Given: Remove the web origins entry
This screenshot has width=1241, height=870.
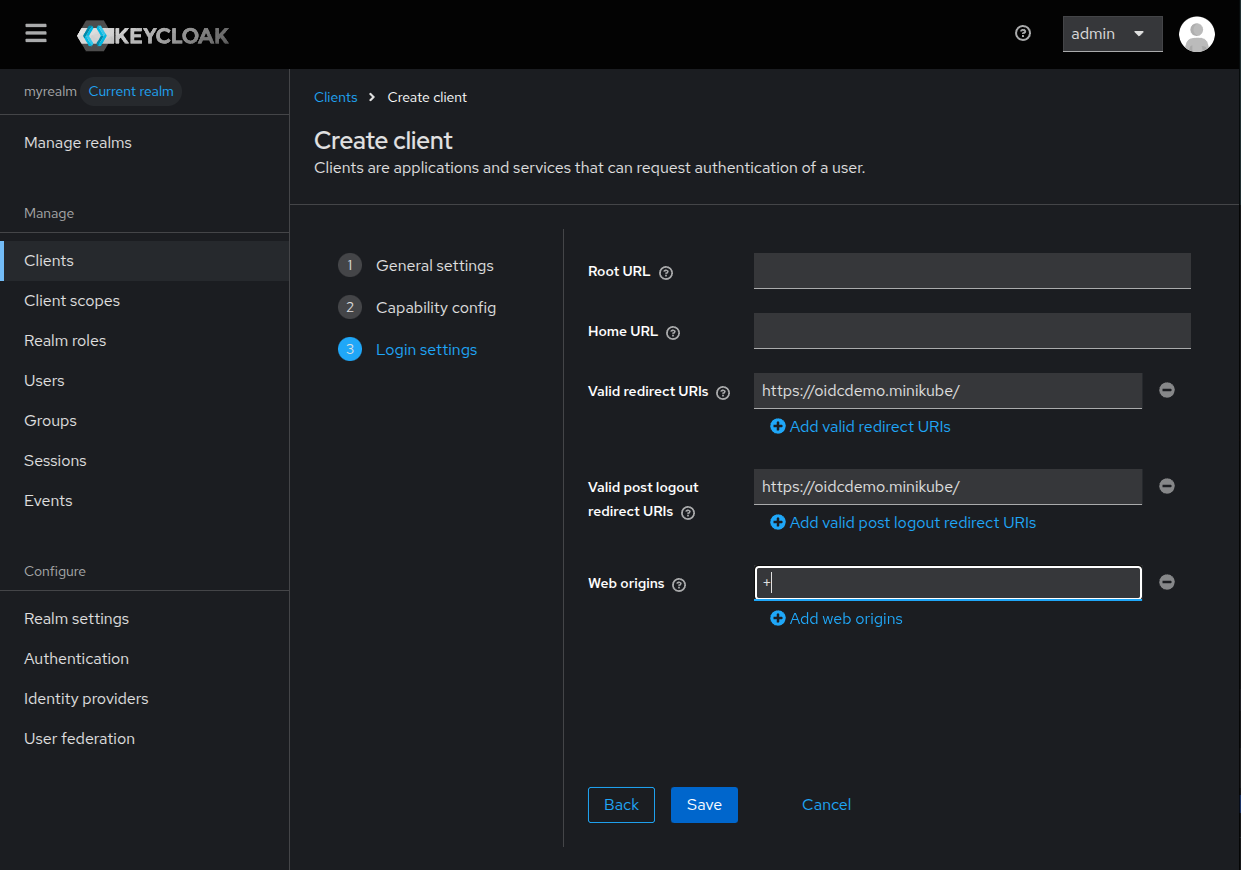Looking at the screenshot, I should [1166, 582].
